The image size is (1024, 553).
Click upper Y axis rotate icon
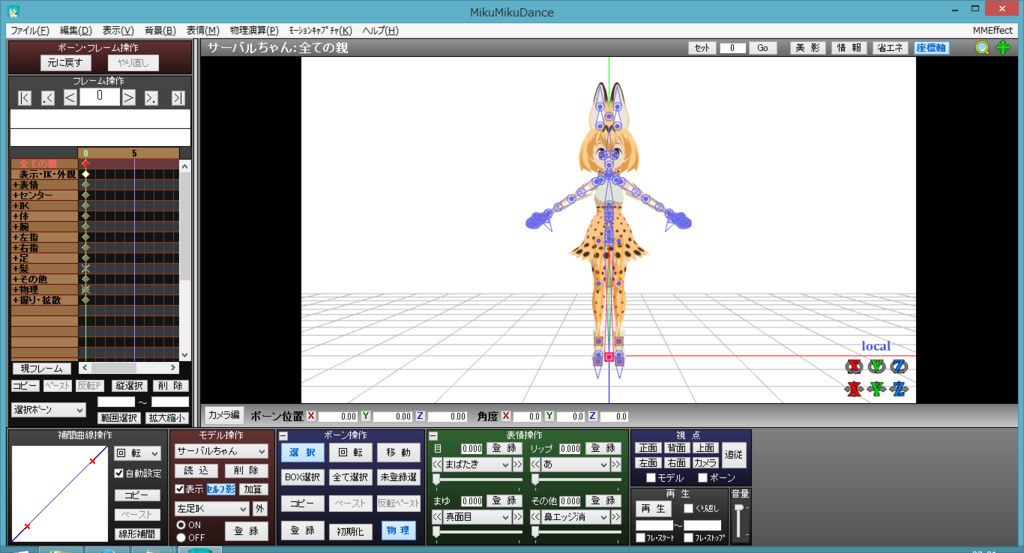coord(876,366)
